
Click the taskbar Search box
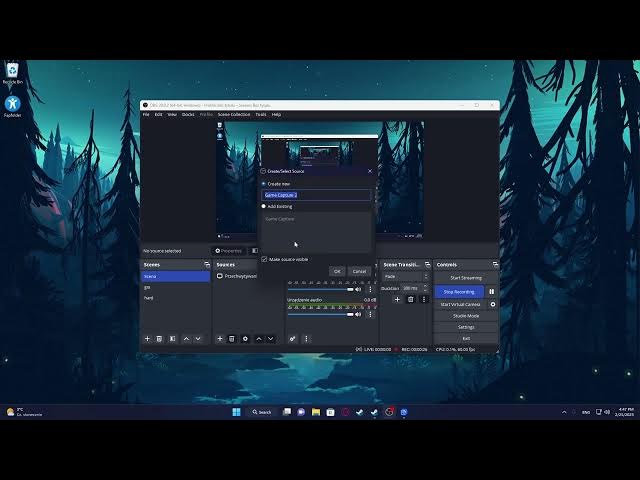262,412
